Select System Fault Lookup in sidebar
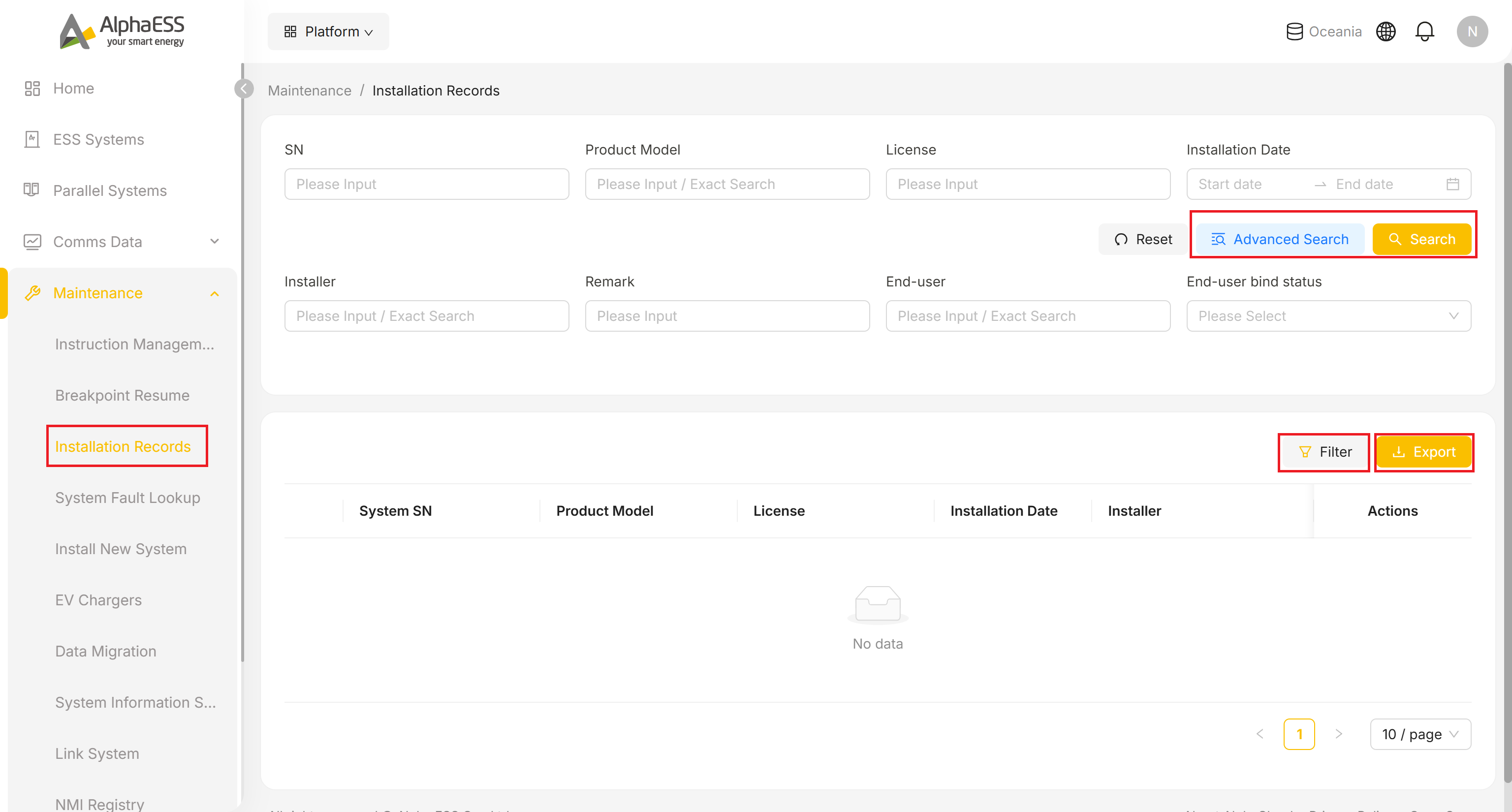Image resolution: width=1512 pixels, height=812 pixels. 127,498
